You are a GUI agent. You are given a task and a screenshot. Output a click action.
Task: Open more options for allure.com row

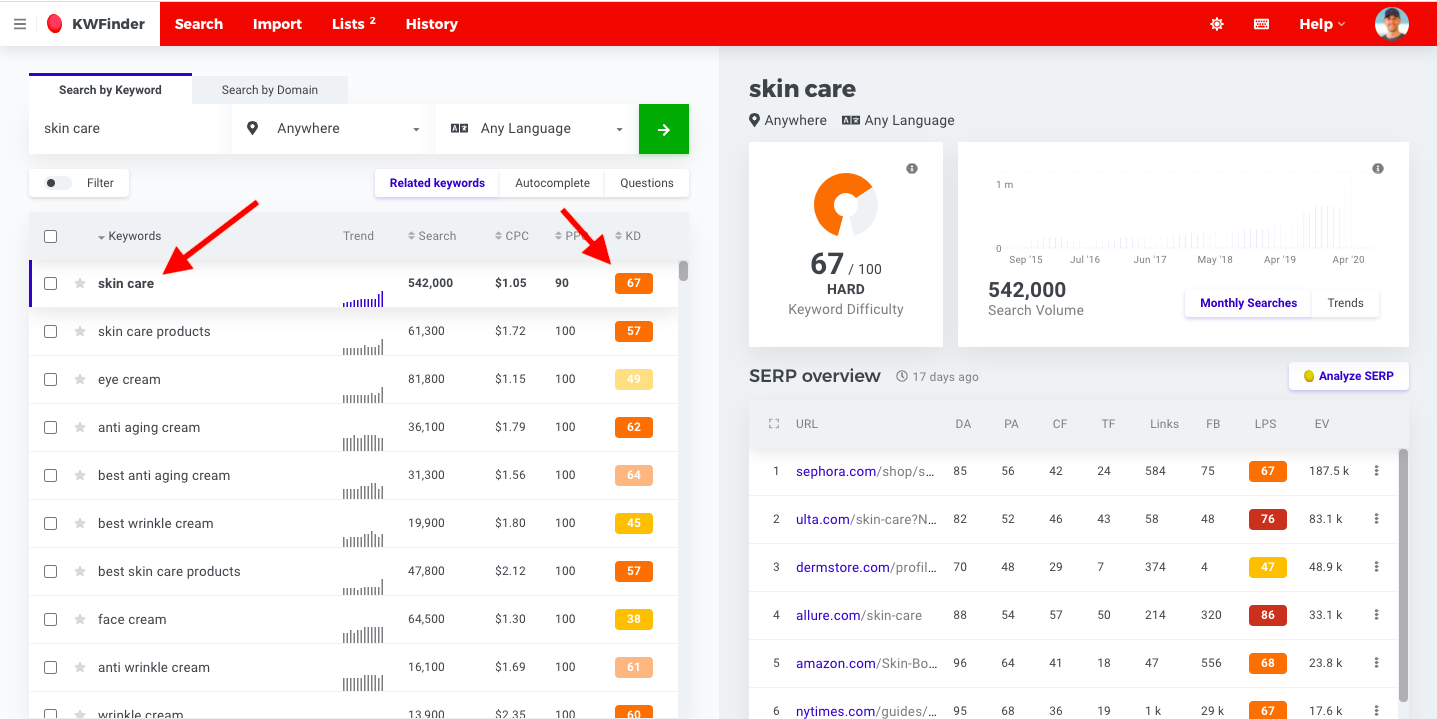tap(1377, 615)
